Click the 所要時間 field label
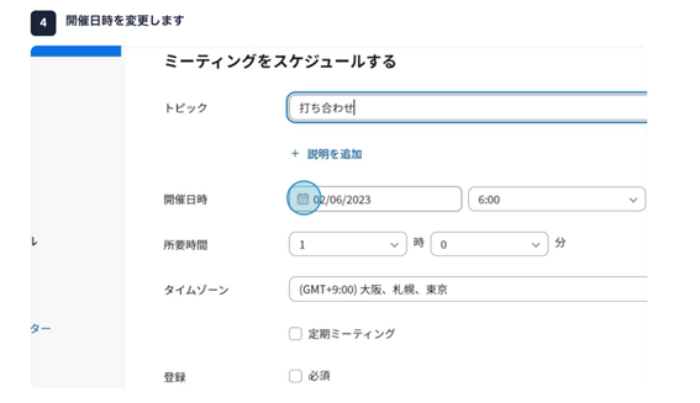The width and height of the screenshot is (700, 403). tap(186, 244)
